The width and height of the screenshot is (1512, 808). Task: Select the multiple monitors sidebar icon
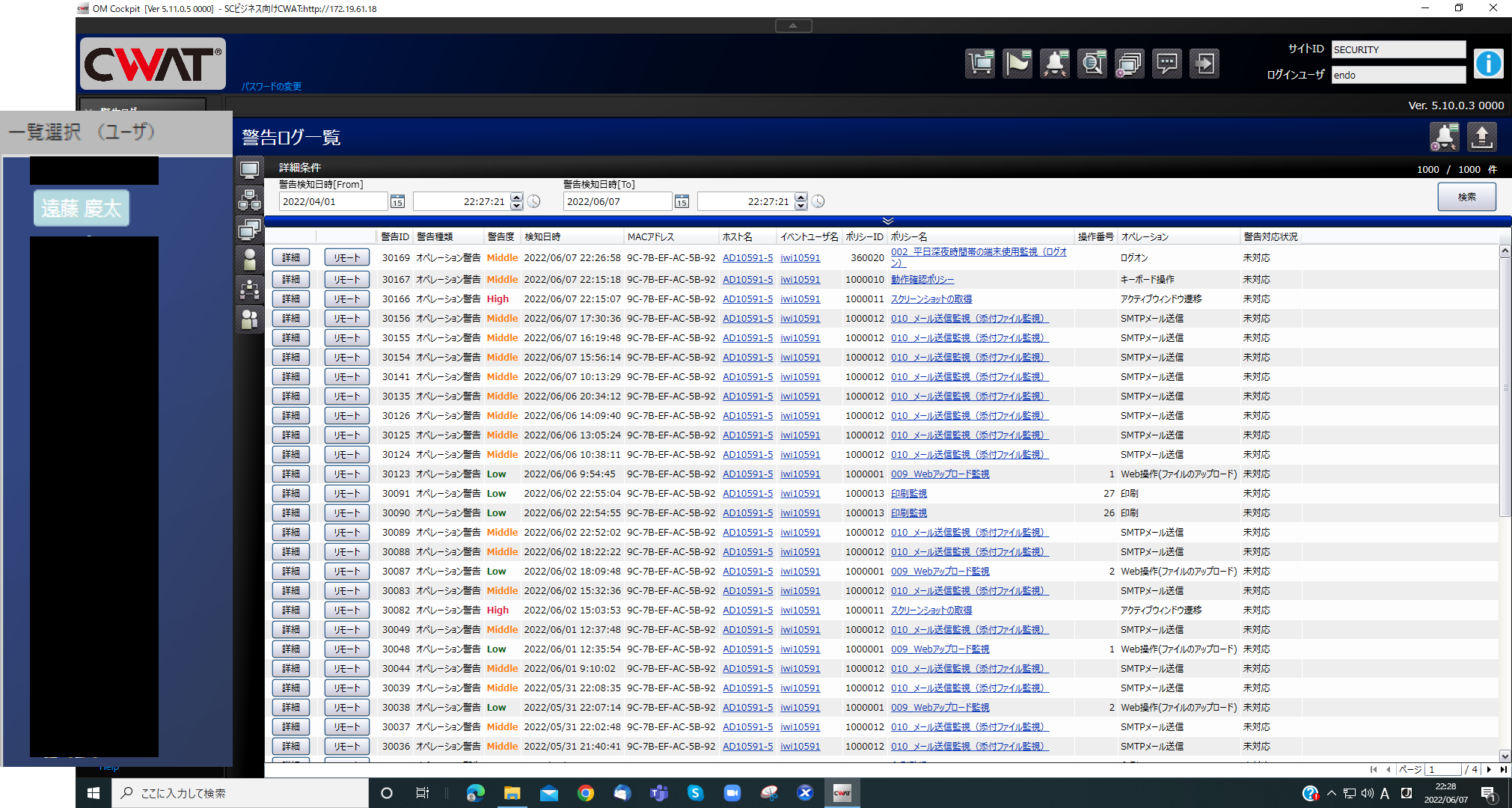coord(249,230)
